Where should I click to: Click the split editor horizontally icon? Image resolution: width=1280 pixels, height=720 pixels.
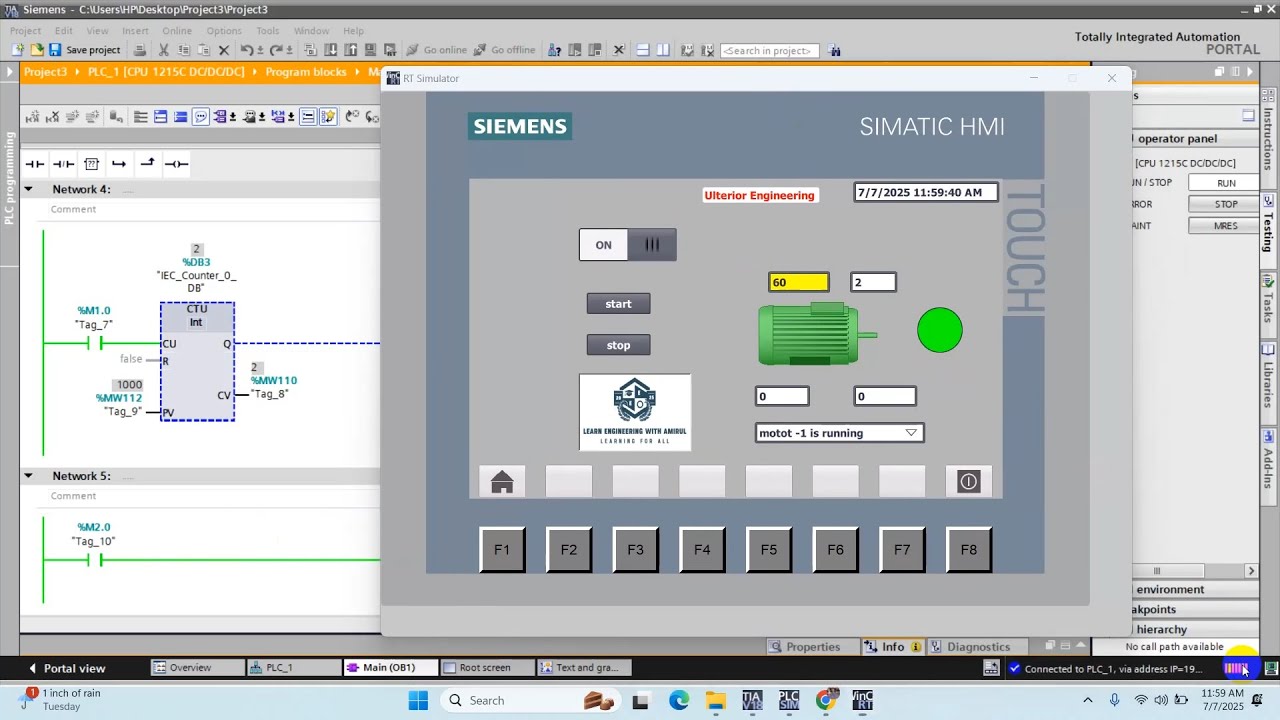tap(643, 50)
